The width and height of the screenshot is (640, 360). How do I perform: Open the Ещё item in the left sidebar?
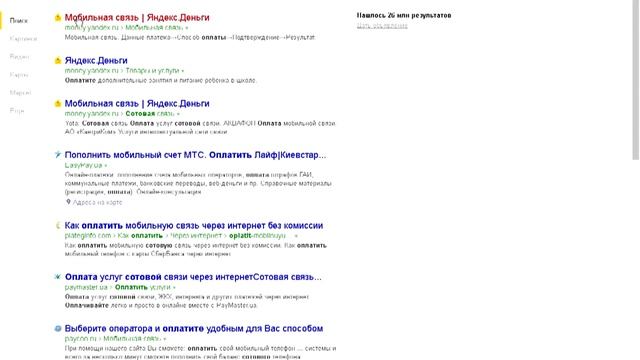17,111
